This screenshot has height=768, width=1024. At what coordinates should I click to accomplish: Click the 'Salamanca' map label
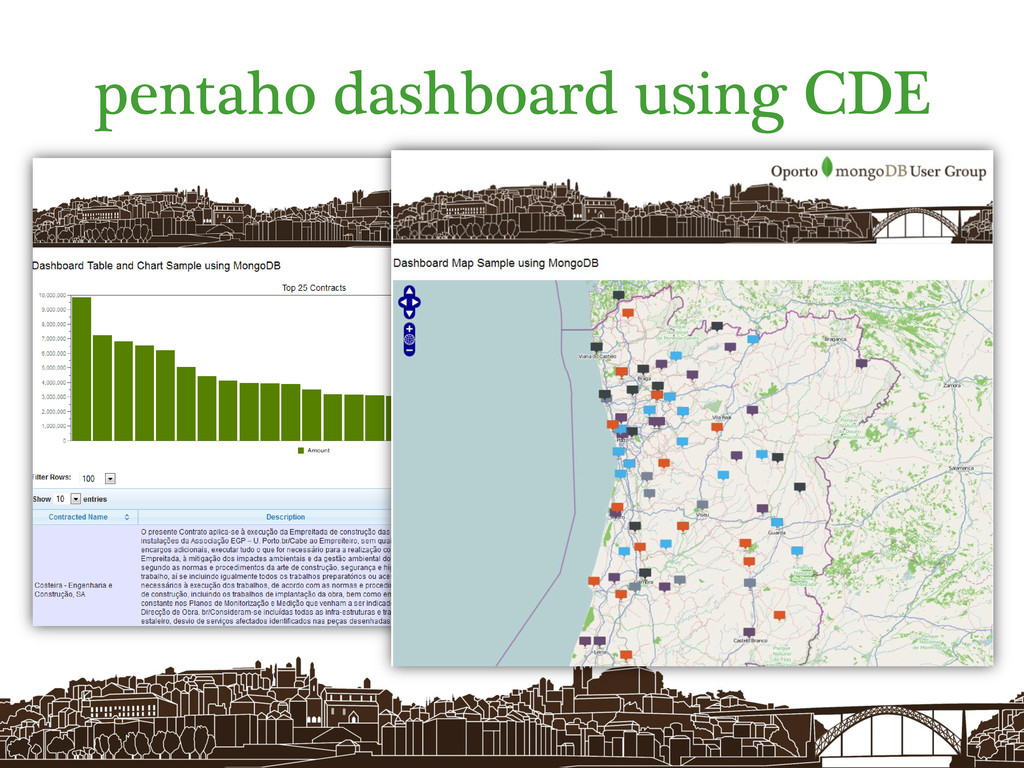coord(961,468)
